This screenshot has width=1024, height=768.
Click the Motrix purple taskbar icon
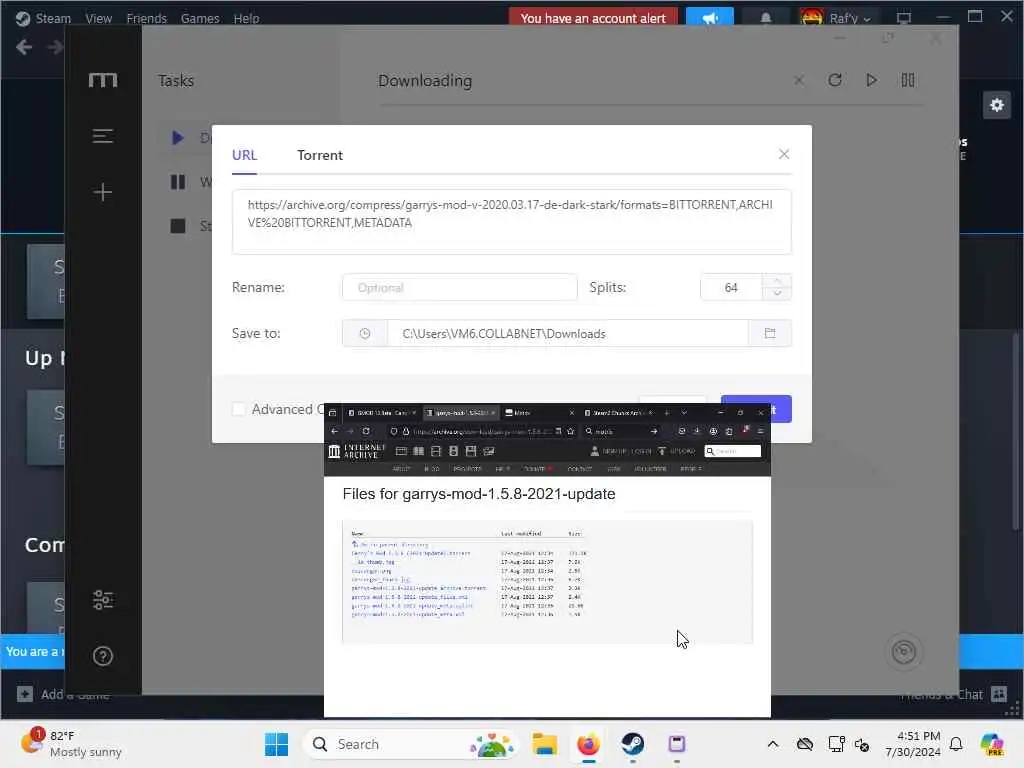677,744
